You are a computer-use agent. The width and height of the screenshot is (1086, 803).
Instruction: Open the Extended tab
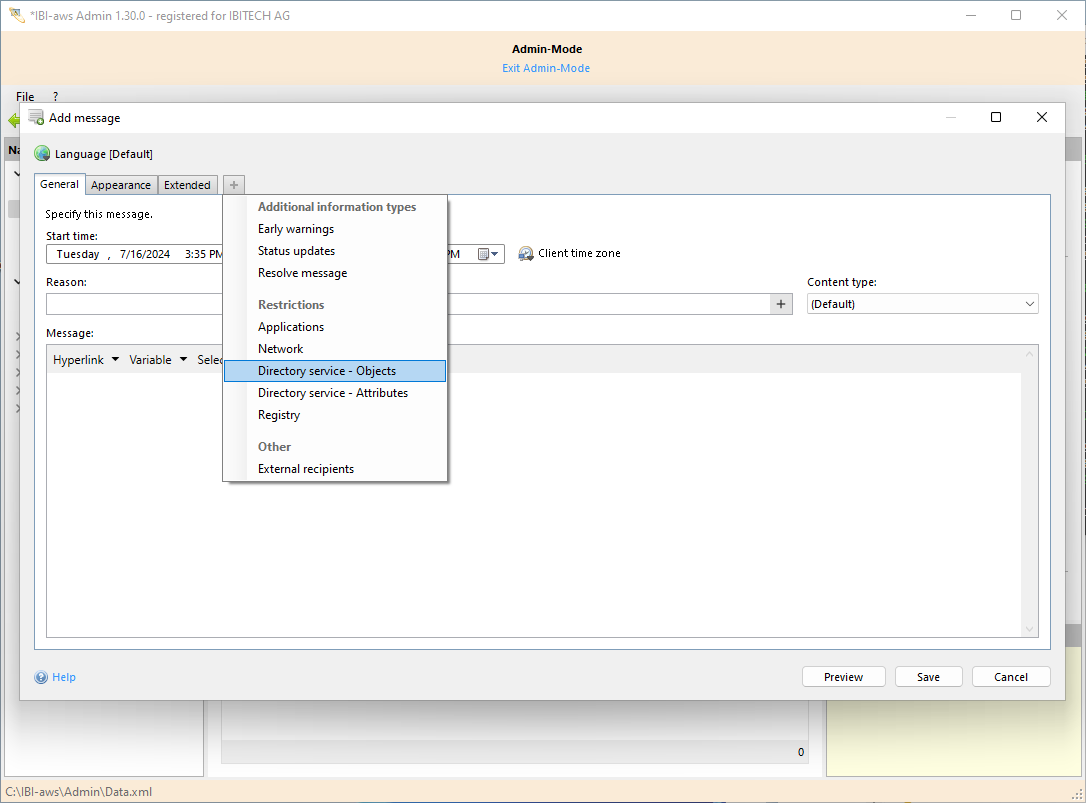(187, 185)
